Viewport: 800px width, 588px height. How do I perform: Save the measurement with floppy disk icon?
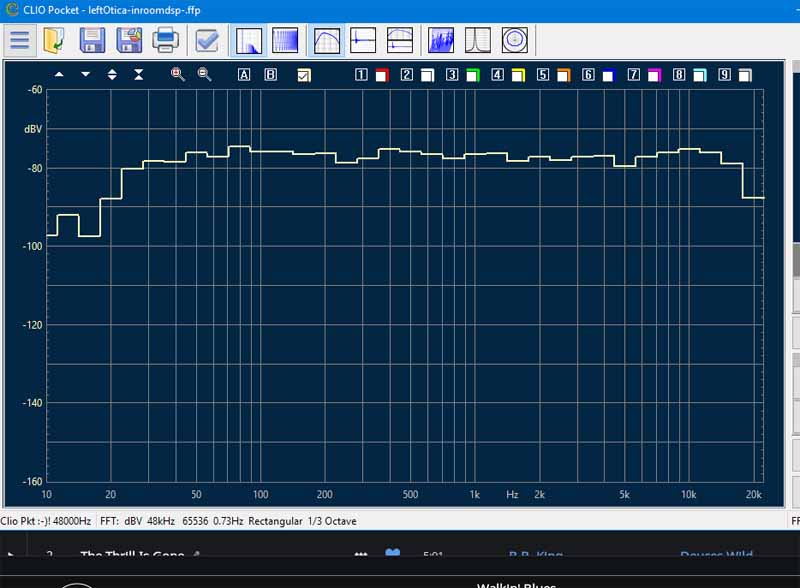92,40
